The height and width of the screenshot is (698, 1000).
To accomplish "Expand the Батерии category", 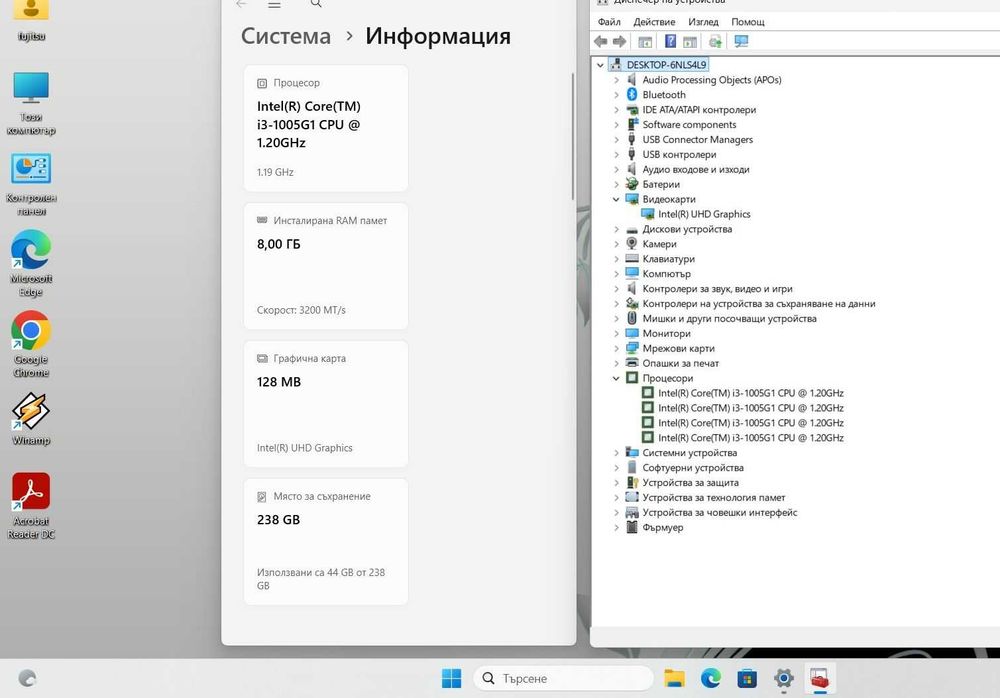I will (616, 184).
